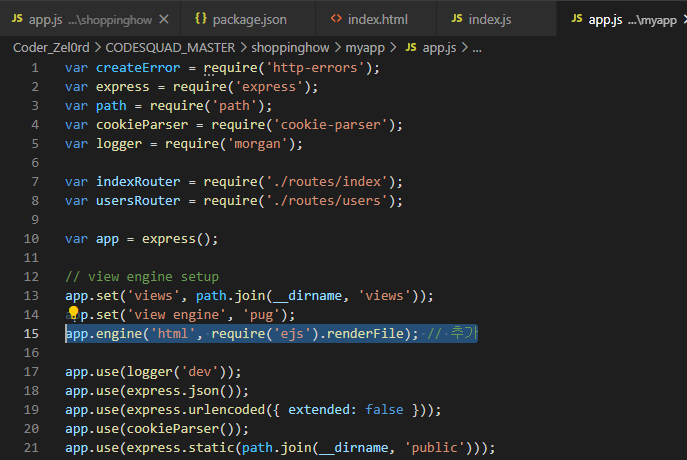This screenshot has width=687, height=460.
Task: Click '추가' comment on line 15
Action: pos(464,333)
